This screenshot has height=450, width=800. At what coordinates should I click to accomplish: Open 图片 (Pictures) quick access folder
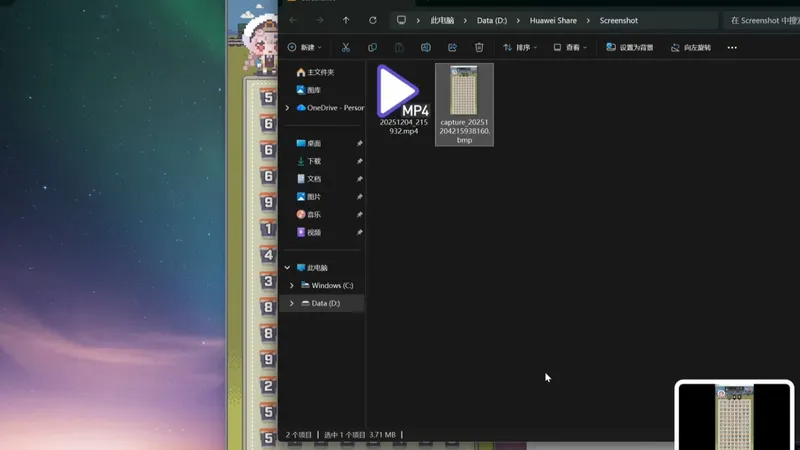[309, 197]
